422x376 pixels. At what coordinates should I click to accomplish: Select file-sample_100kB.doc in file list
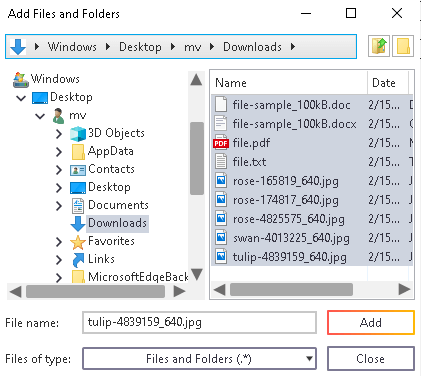pyautogui.click(x=312, y=105)
